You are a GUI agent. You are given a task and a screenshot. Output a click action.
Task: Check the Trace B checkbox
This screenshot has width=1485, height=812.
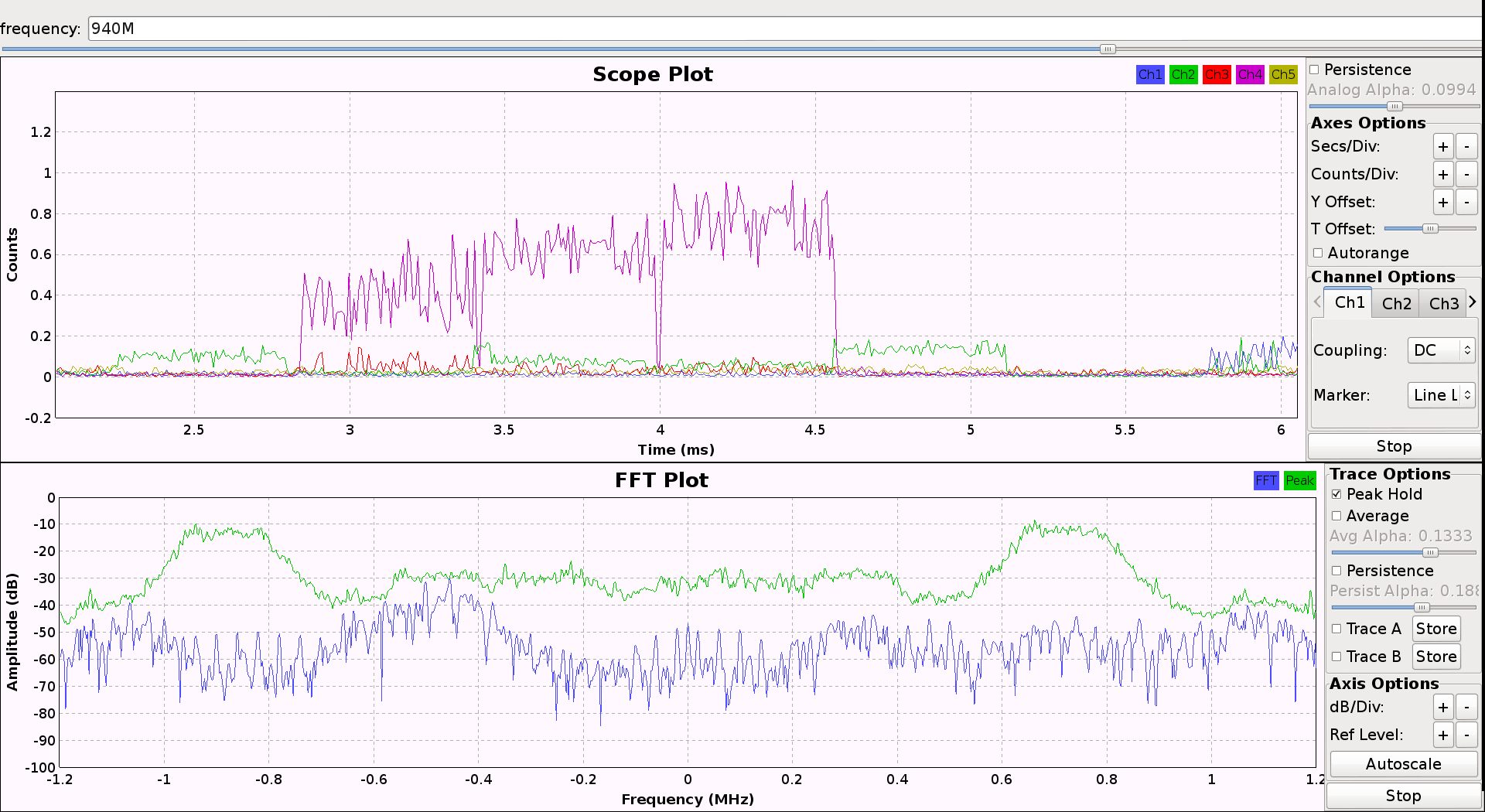(x=1336, y=657)
